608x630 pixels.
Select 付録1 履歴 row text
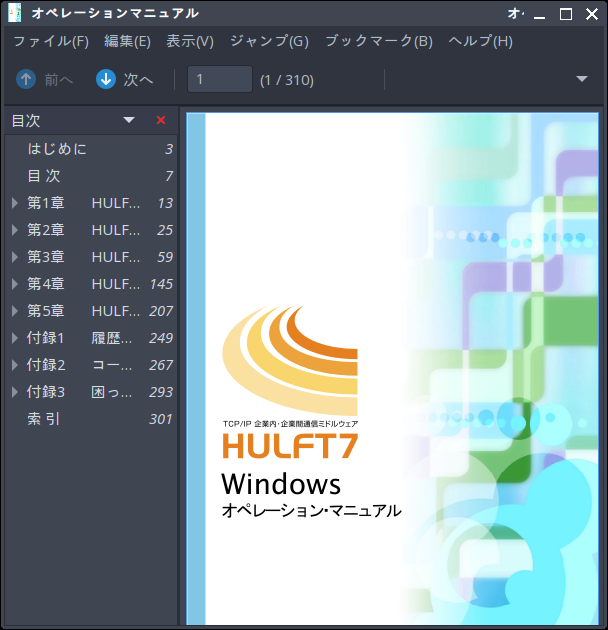79,338
